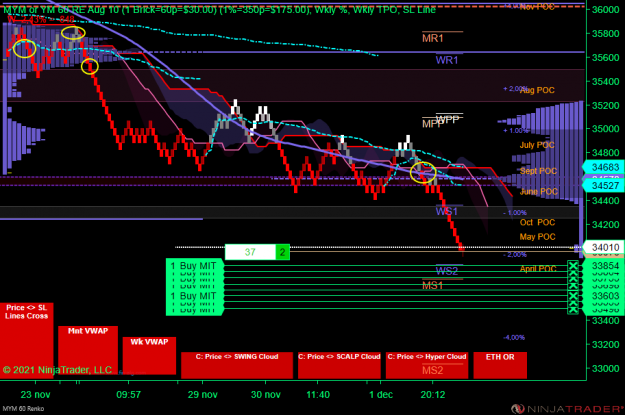Click the 33000 price axis label
The image size is (625, 415).
tap(605, 368)
